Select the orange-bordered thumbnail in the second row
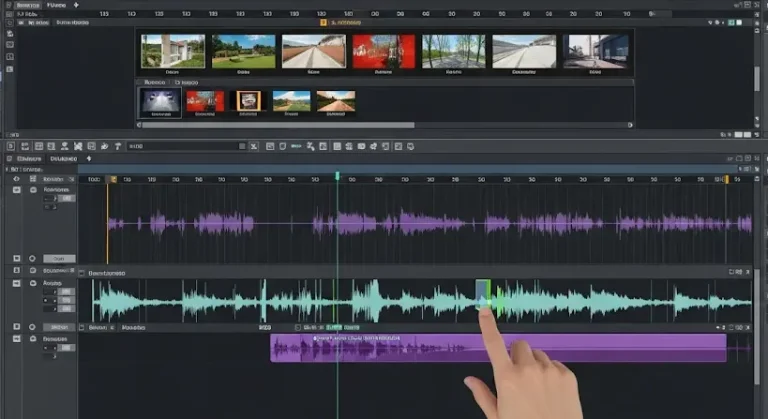This screenshot has height=419, width=768. click(248, 101)
